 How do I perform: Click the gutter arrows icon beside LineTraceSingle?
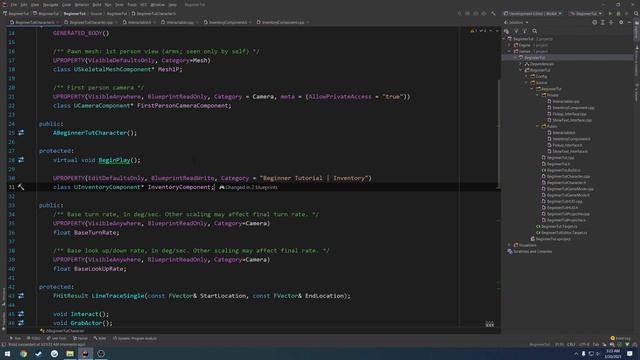[x=21, y=296]
